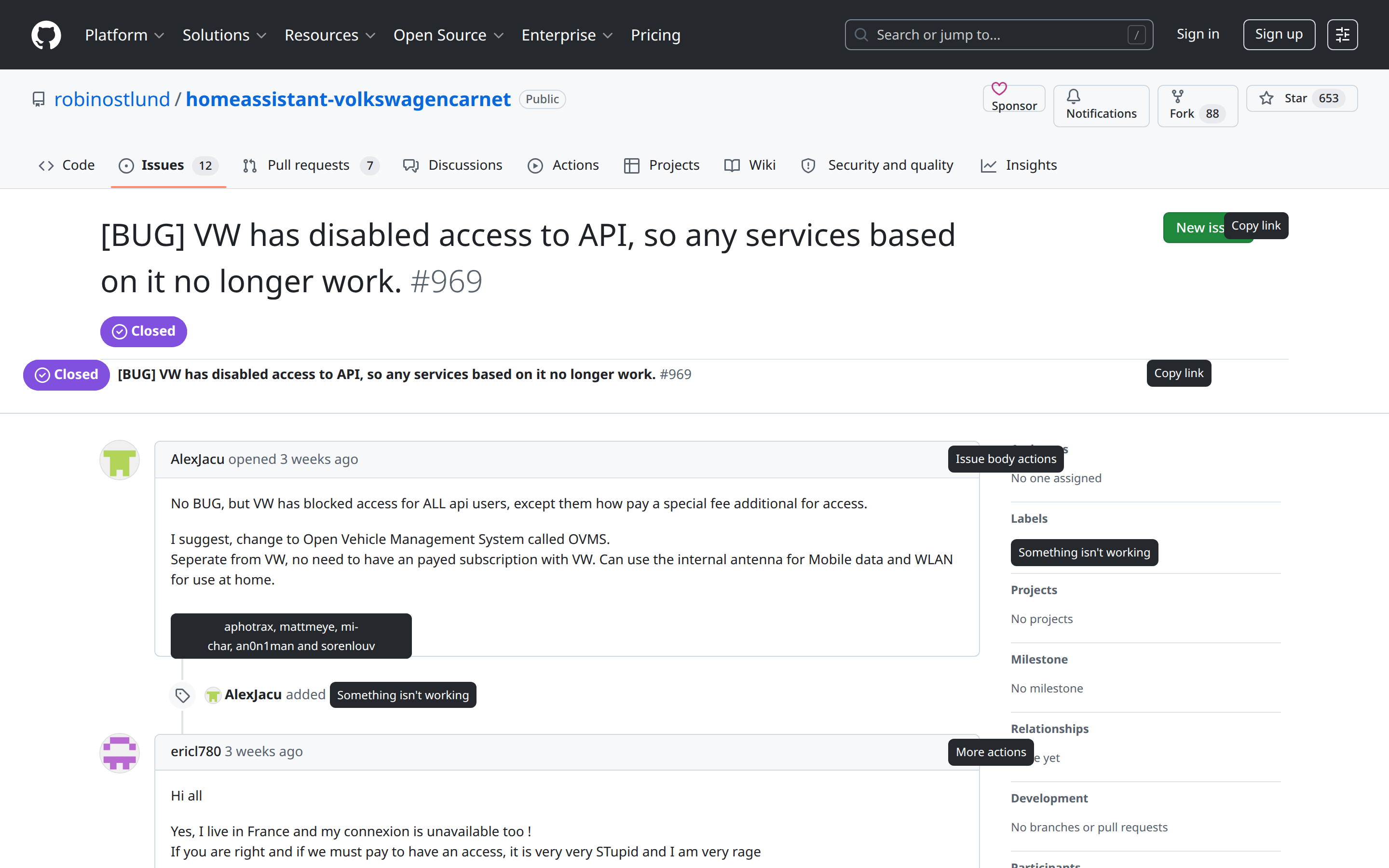
Task: Click "No milestone" text in sidebar
Action: pyautogui.click(x=1047, y=688)
